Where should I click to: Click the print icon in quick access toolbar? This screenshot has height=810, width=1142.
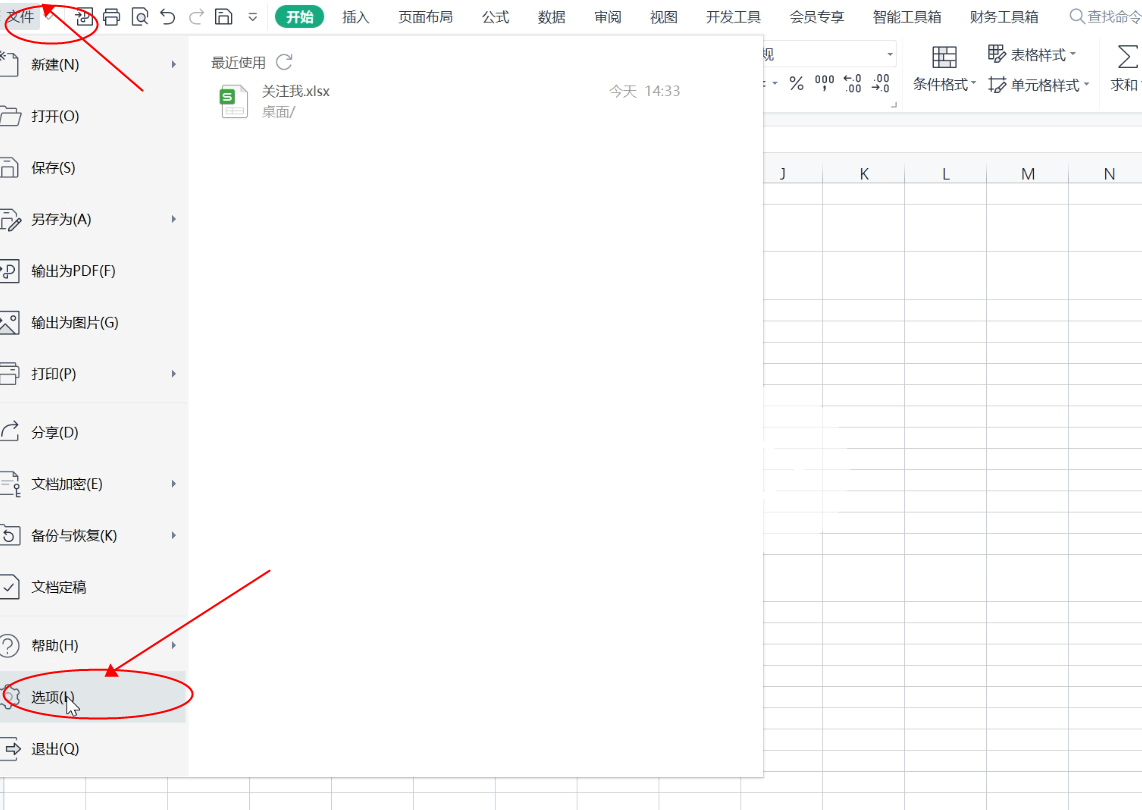tap(111, 16)
